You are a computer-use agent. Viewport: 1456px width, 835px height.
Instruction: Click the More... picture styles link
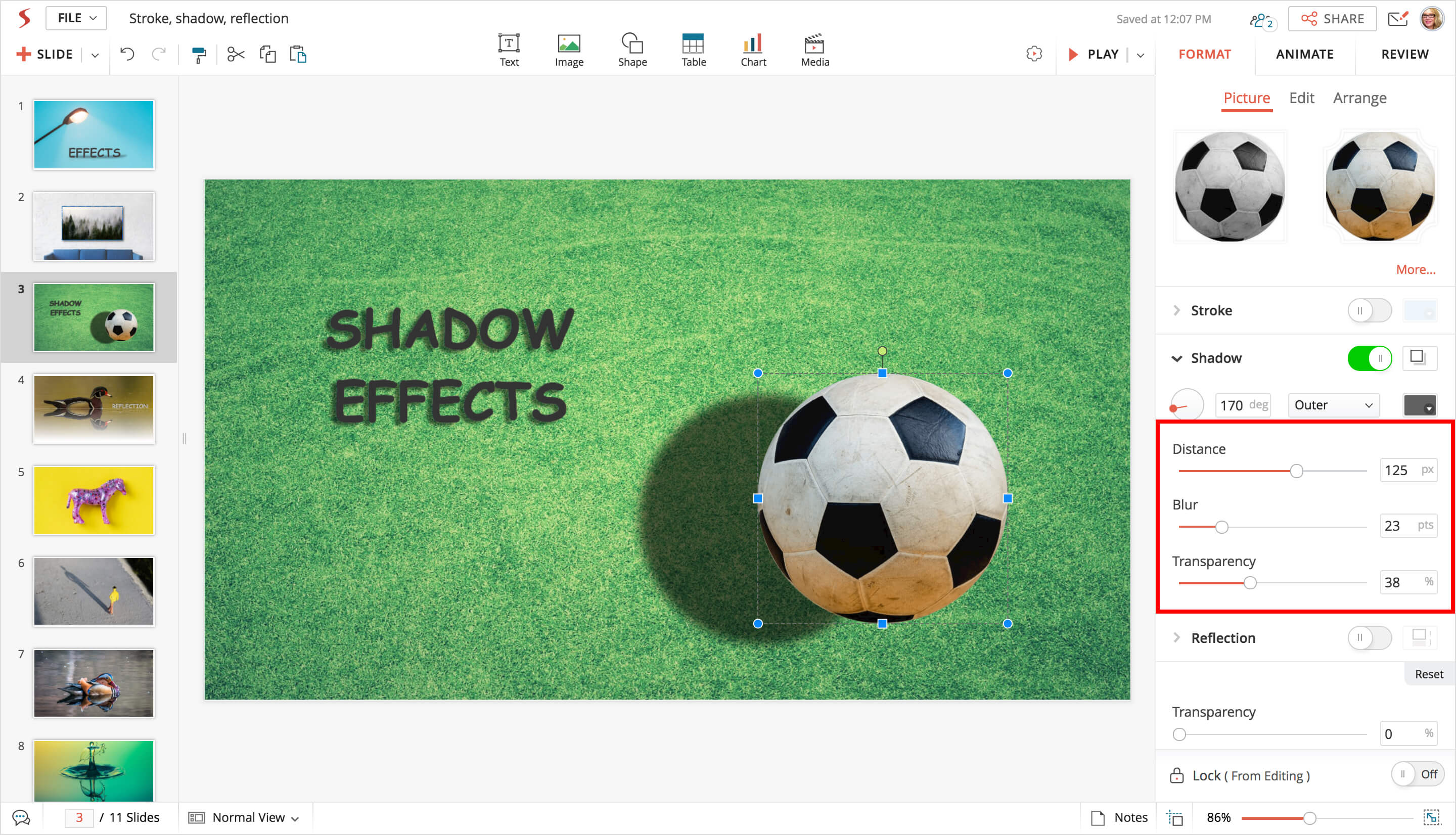(1415, 269)
